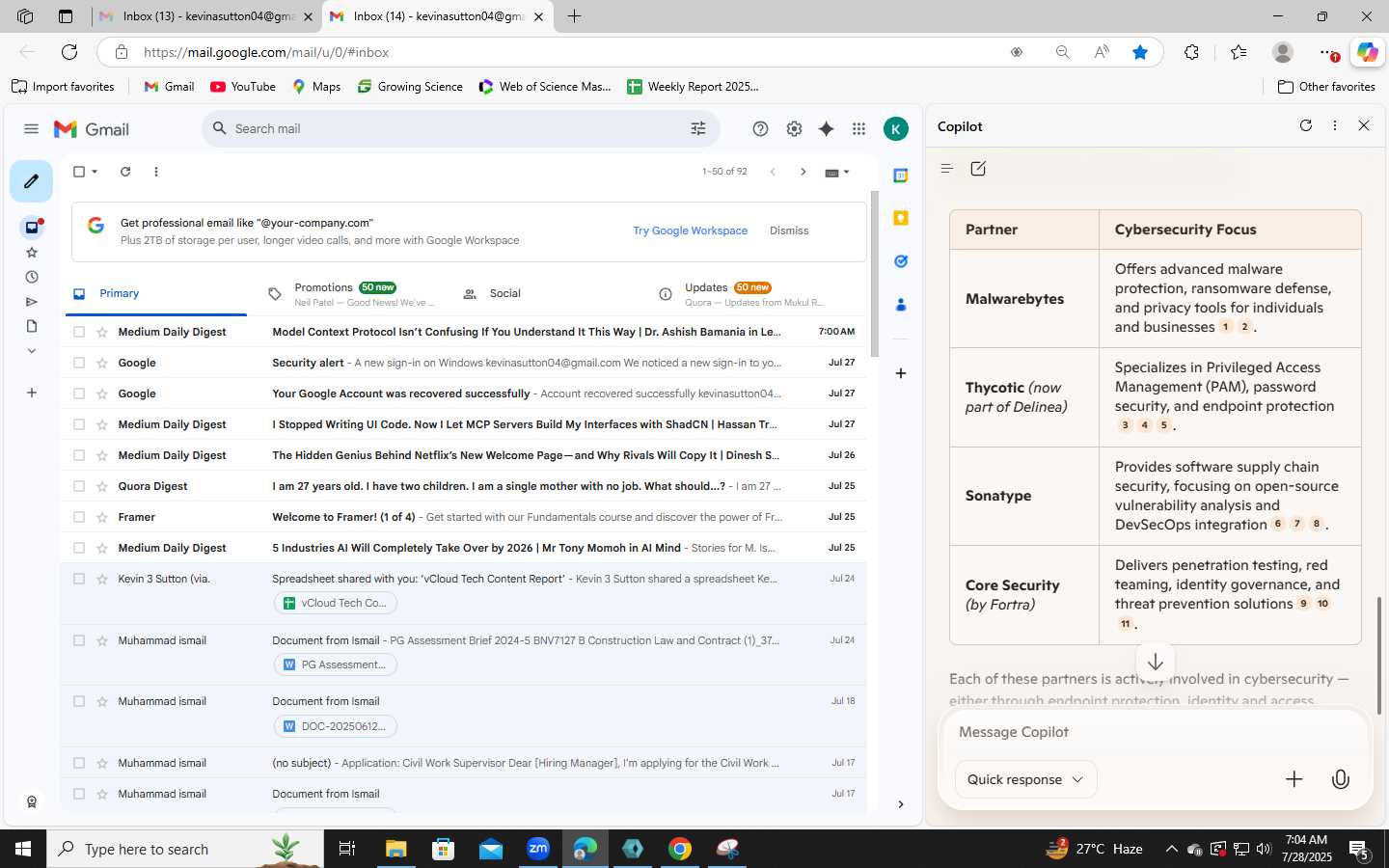
Task: Go to Starred in Gmail sidebar
Action: pyautogui.click(x=32, y=253)
